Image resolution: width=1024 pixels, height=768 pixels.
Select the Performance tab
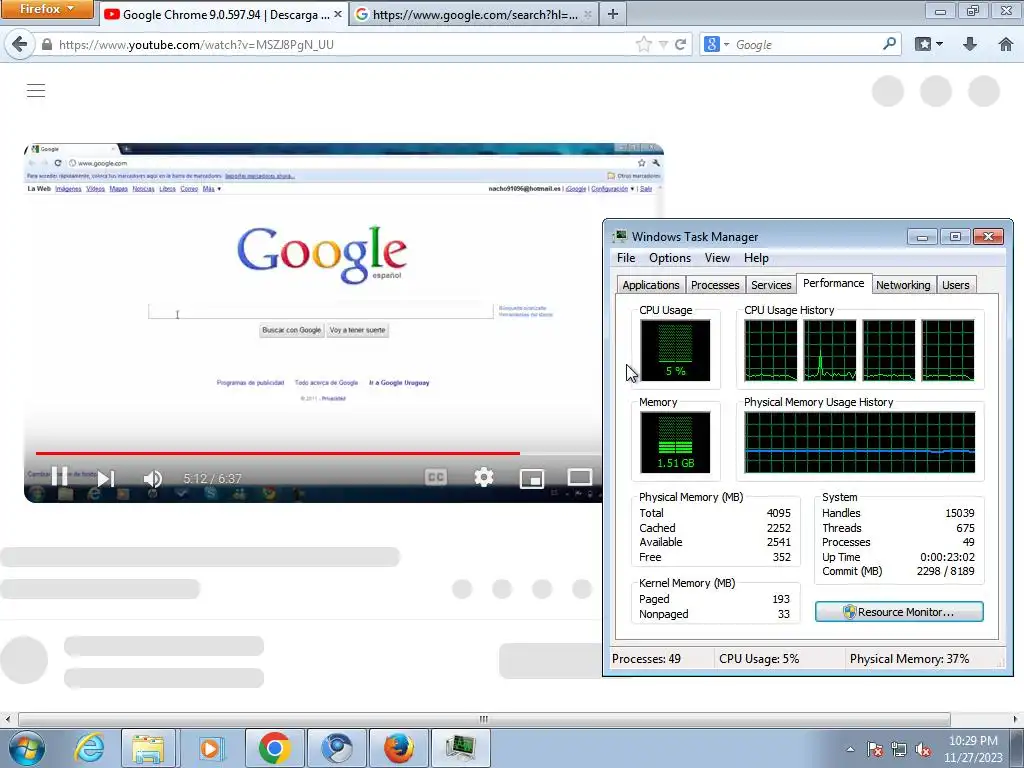coord(833,283)
